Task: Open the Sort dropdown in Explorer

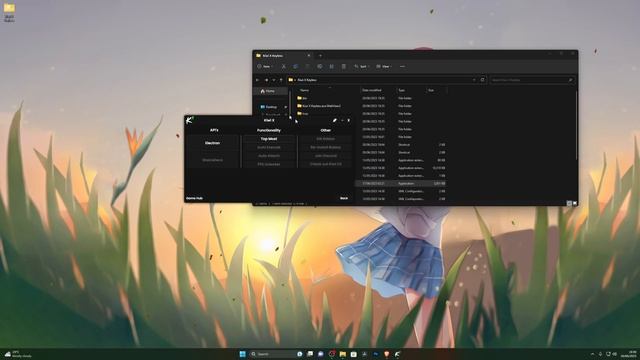Action: pos(361,66)
